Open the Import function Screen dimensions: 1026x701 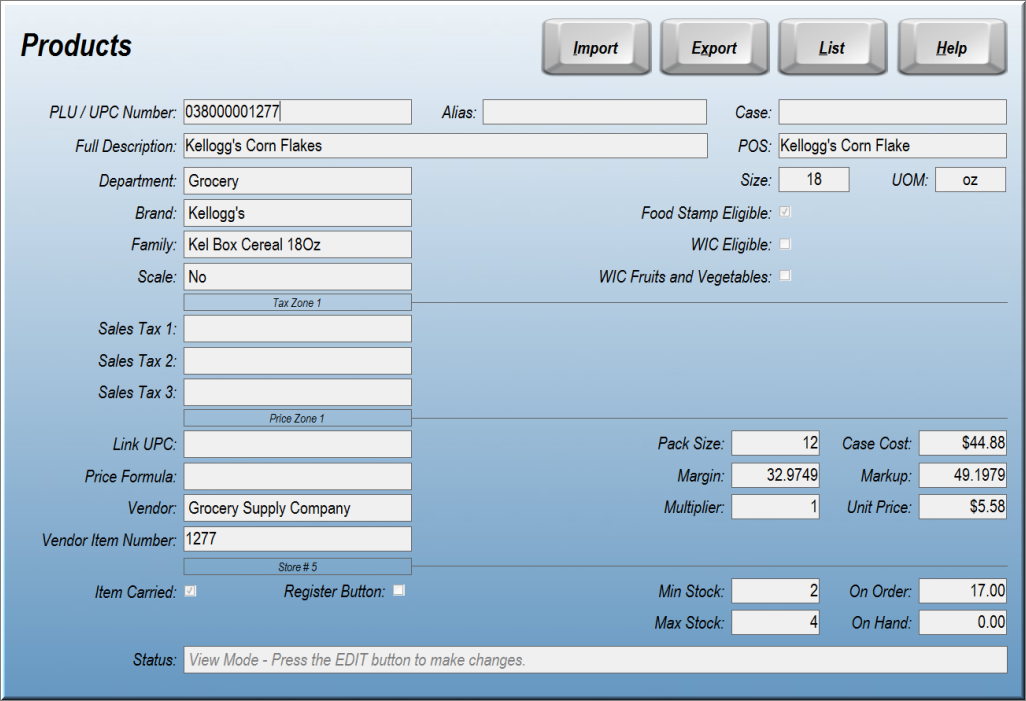(596, 47)
